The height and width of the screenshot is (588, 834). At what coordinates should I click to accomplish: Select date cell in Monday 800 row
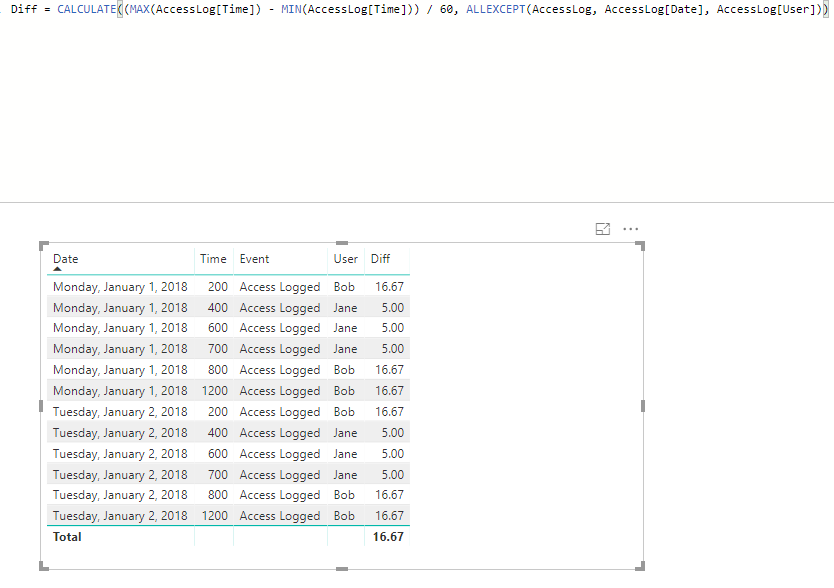(120, 370)
